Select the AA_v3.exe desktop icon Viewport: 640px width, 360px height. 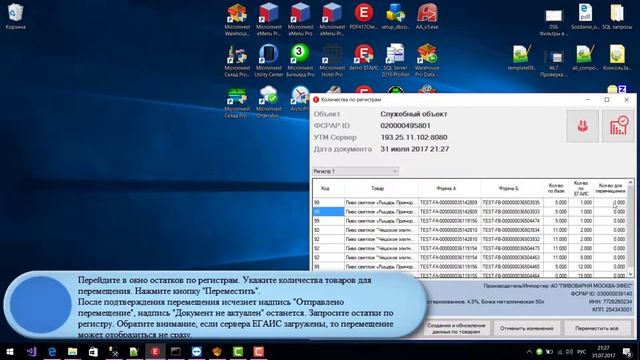pos(427,16)
